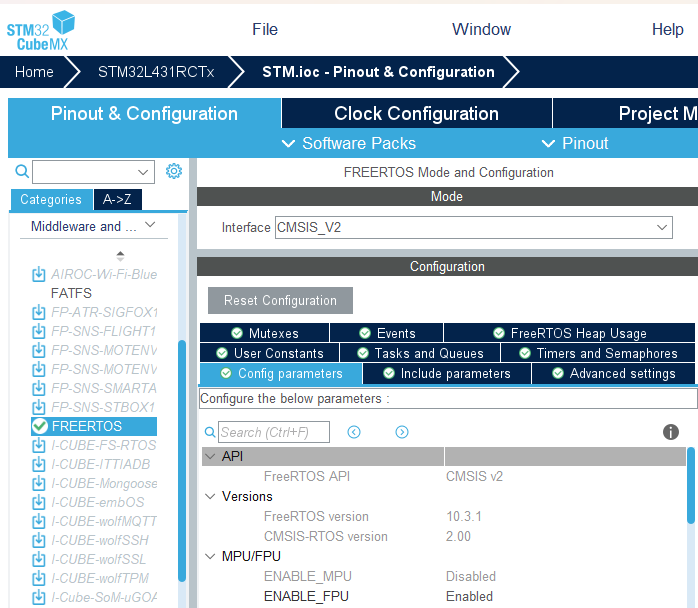Click download icon beside I-CUBE-wolfMQTT
Viewport: 698px width, 608px height.
(39, 521)
